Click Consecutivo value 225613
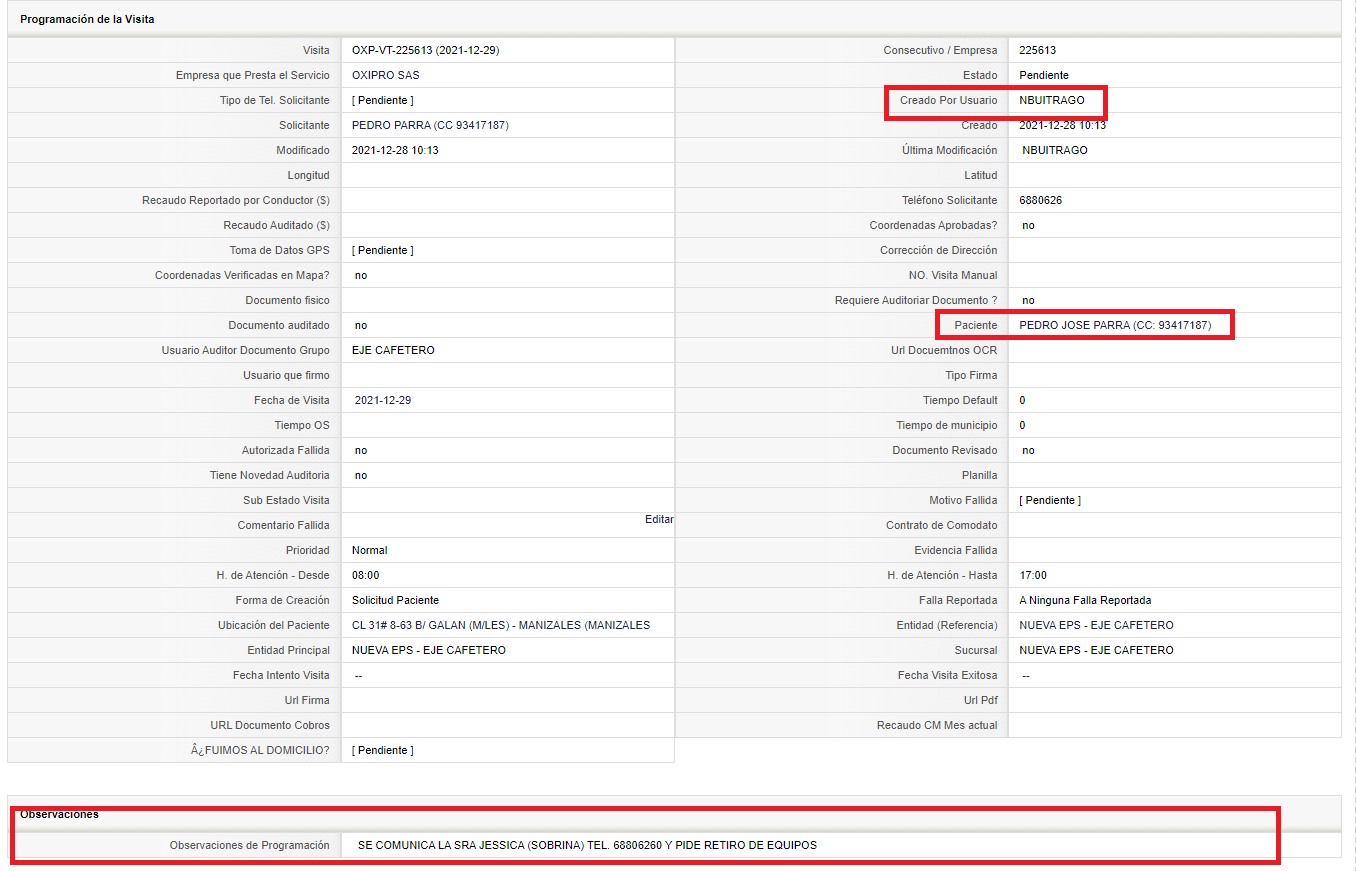Screen dimensions: 1356x871 (x=1038, y=50)
